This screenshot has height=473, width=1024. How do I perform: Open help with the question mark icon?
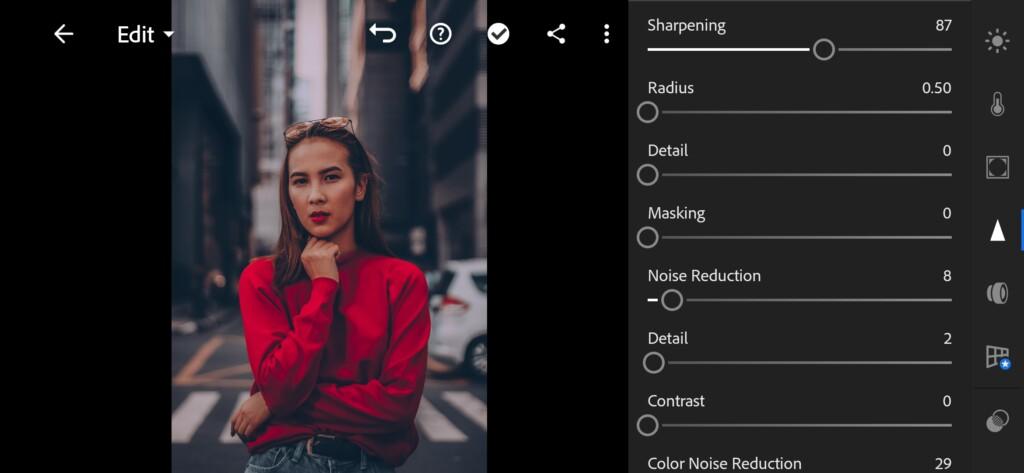tap(441, 34)
